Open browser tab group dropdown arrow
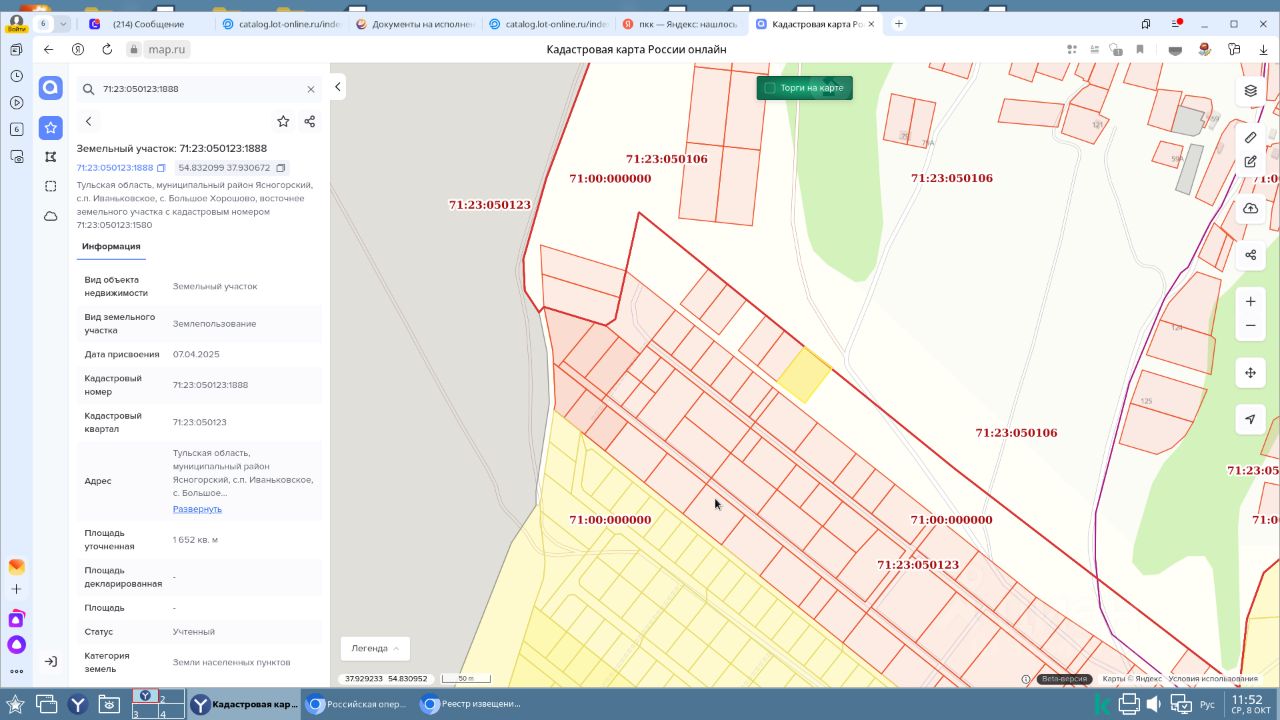 (64, 23)
